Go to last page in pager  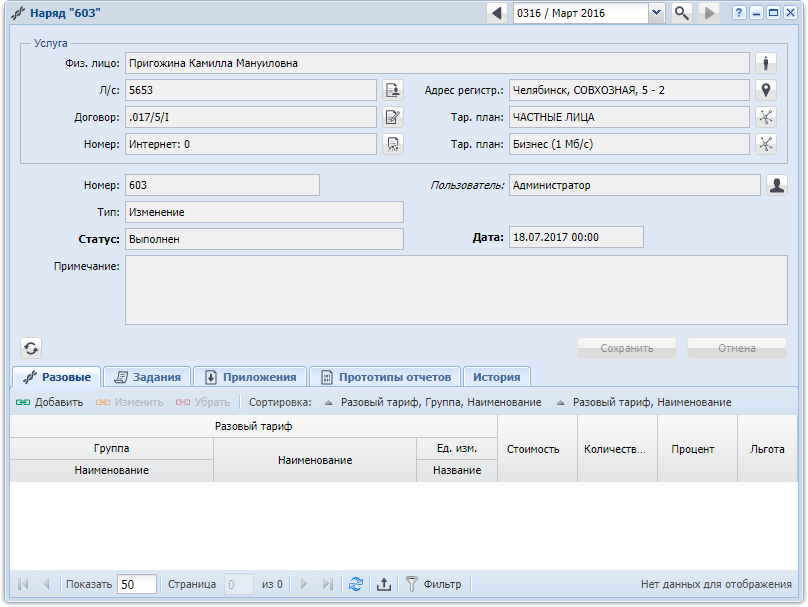327,584
